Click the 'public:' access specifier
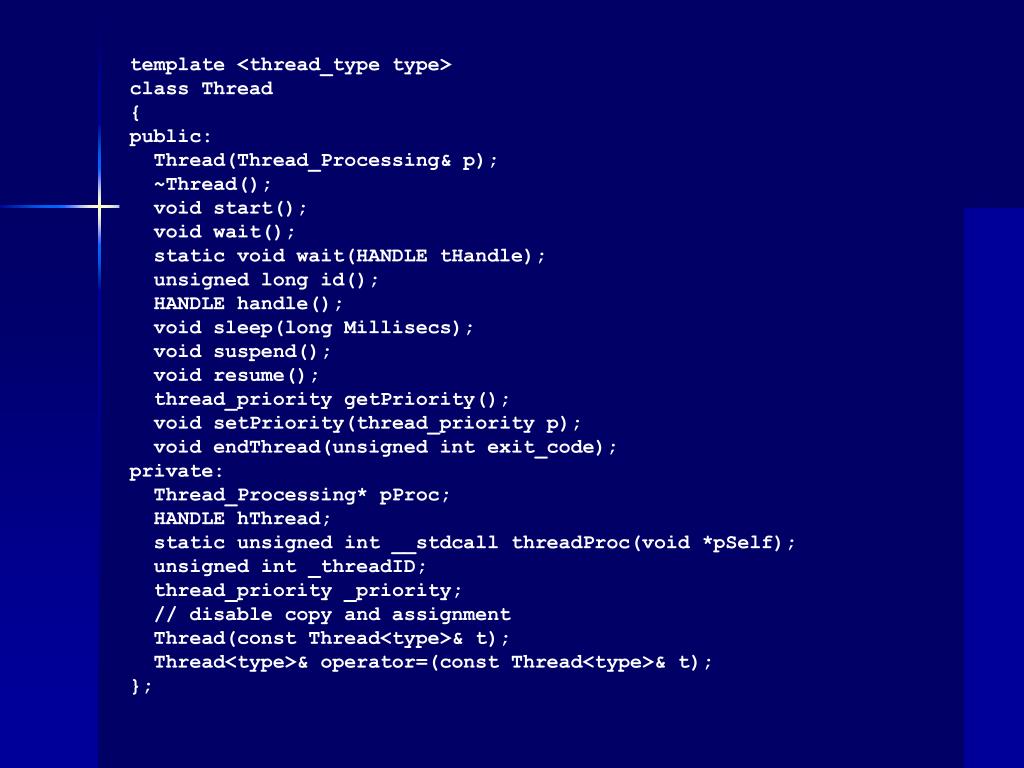 (170, 137)
